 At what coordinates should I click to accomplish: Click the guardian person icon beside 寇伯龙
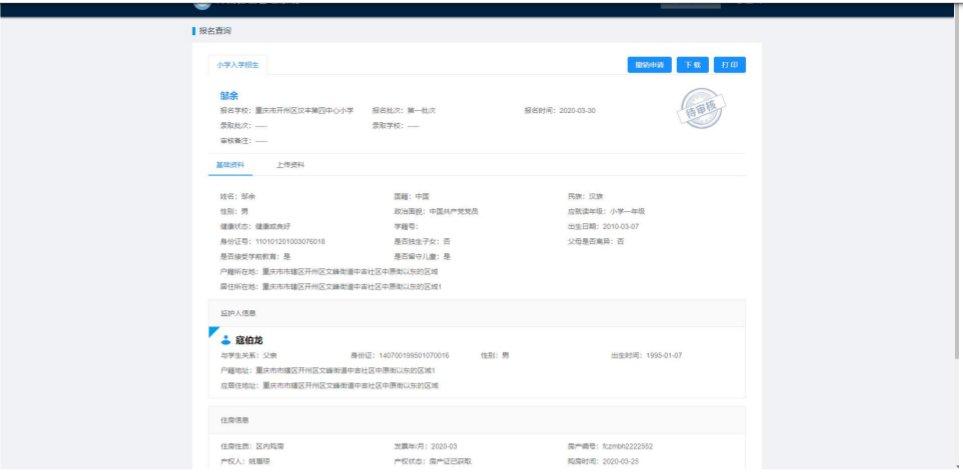click(x=226, y=340)
